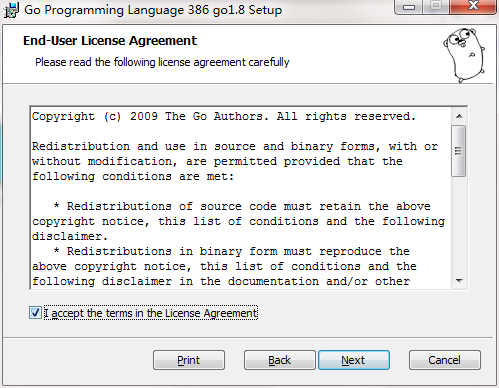Click the maximize button in title bar
Viewport: 499px width, 388px height.
click(436, 7)
